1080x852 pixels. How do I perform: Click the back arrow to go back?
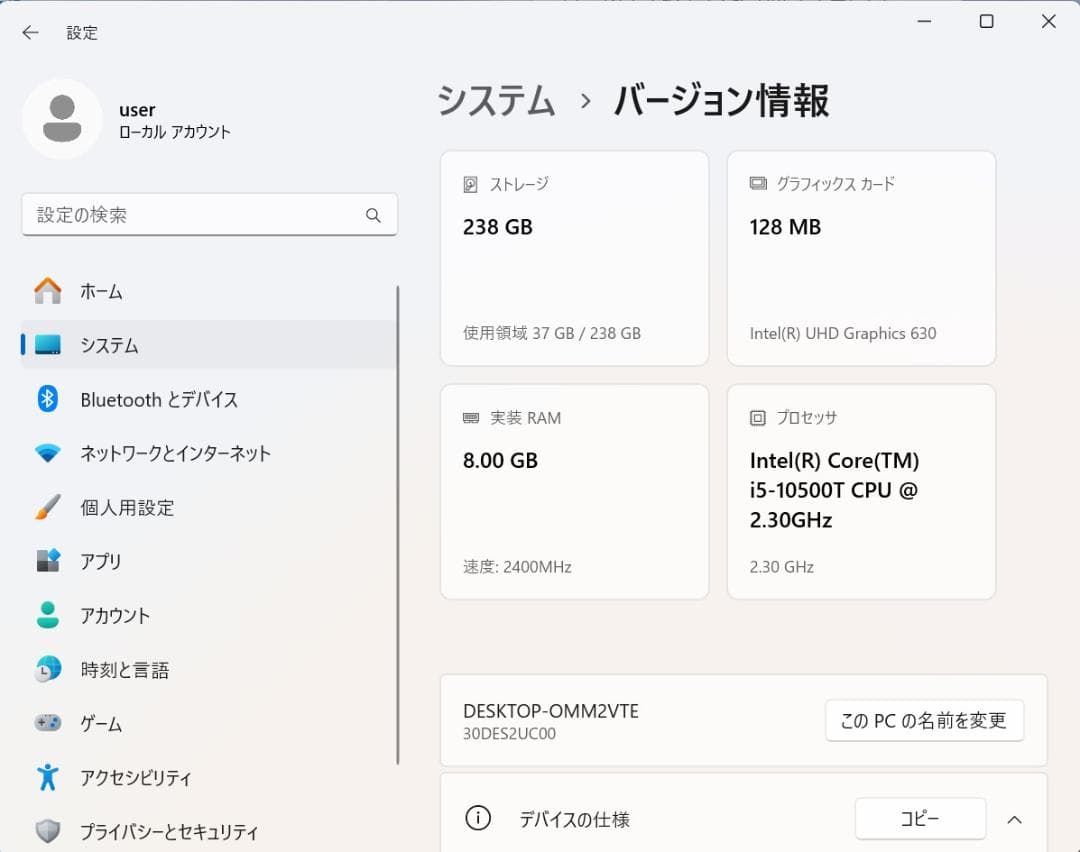(30, 32)
